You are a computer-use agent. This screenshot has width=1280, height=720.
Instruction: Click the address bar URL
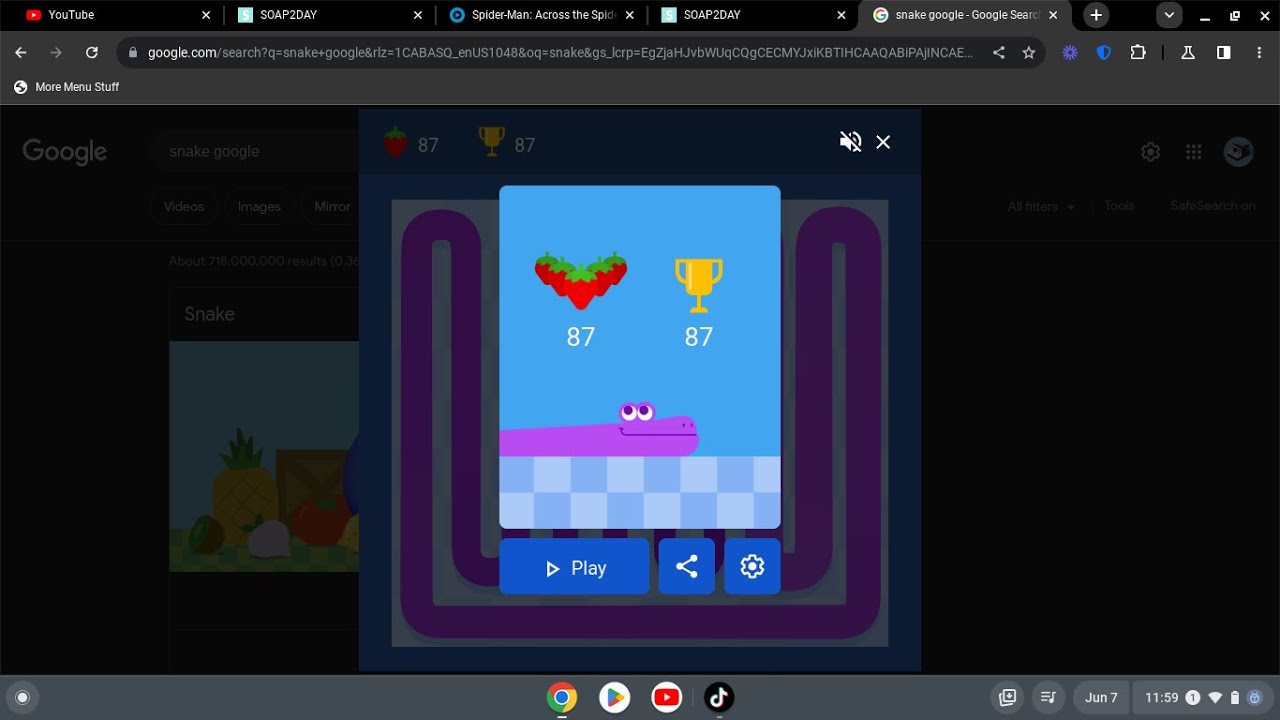click(x=560, y=53)
